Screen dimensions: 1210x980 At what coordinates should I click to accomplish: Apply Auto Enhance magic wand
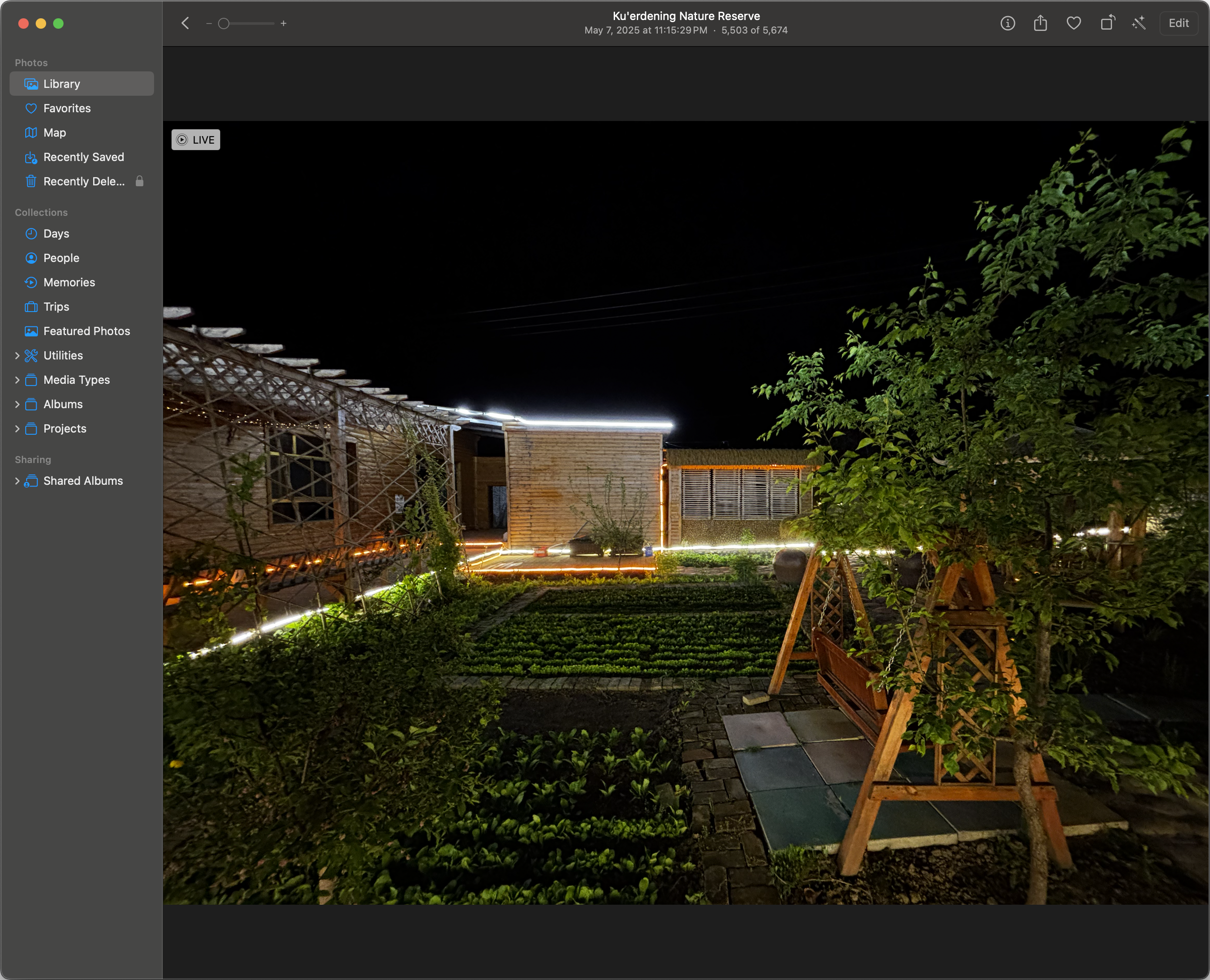[1139, 23]
